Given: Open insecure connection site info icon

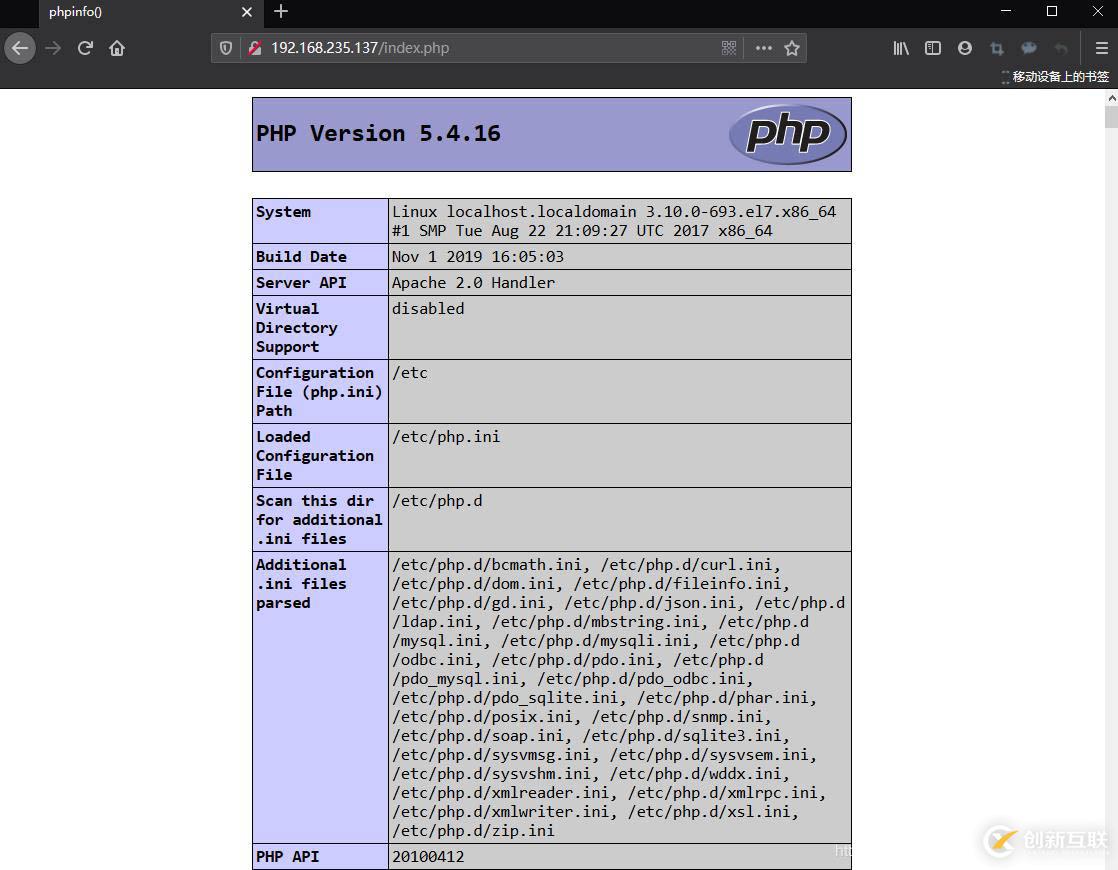Looking at the screenshot, I should pos(255,48).
